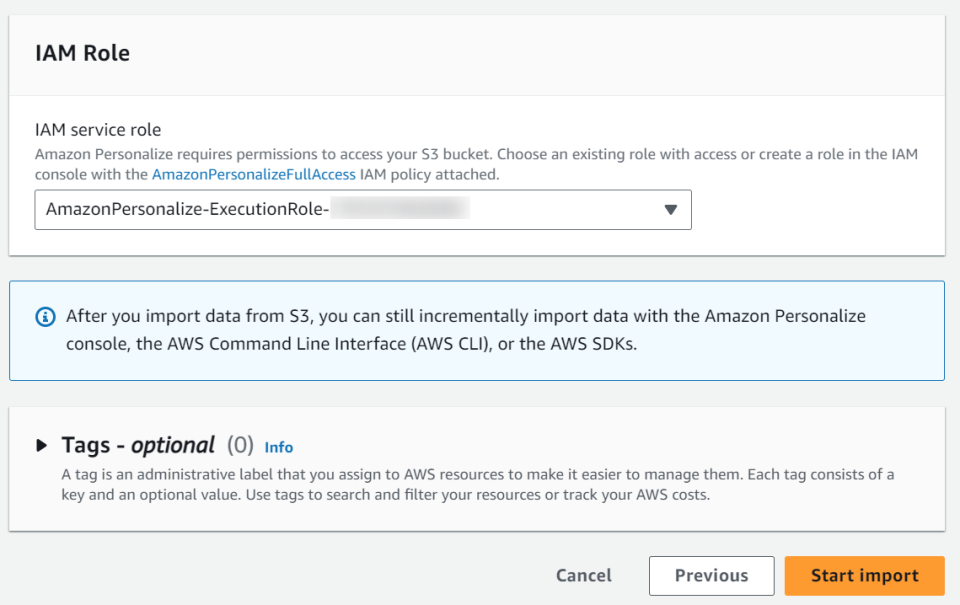Select the AmazonPersonalize-ExecutionRole combo box
The height and width of the screenshot is (605, 960).
coord(363,210)
